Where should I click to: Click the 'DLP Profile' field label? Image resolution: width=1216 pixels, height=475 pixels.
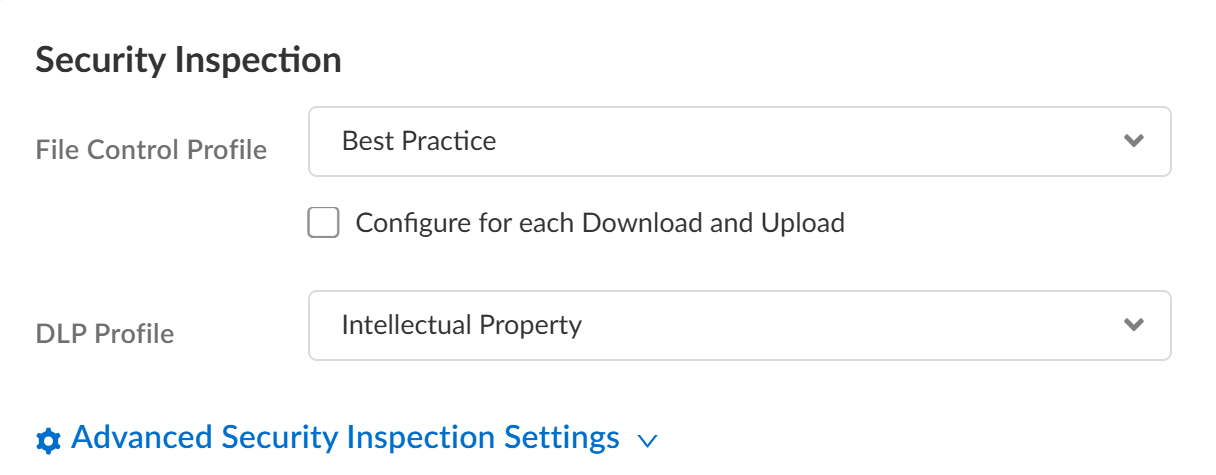(x=104, y=334)
